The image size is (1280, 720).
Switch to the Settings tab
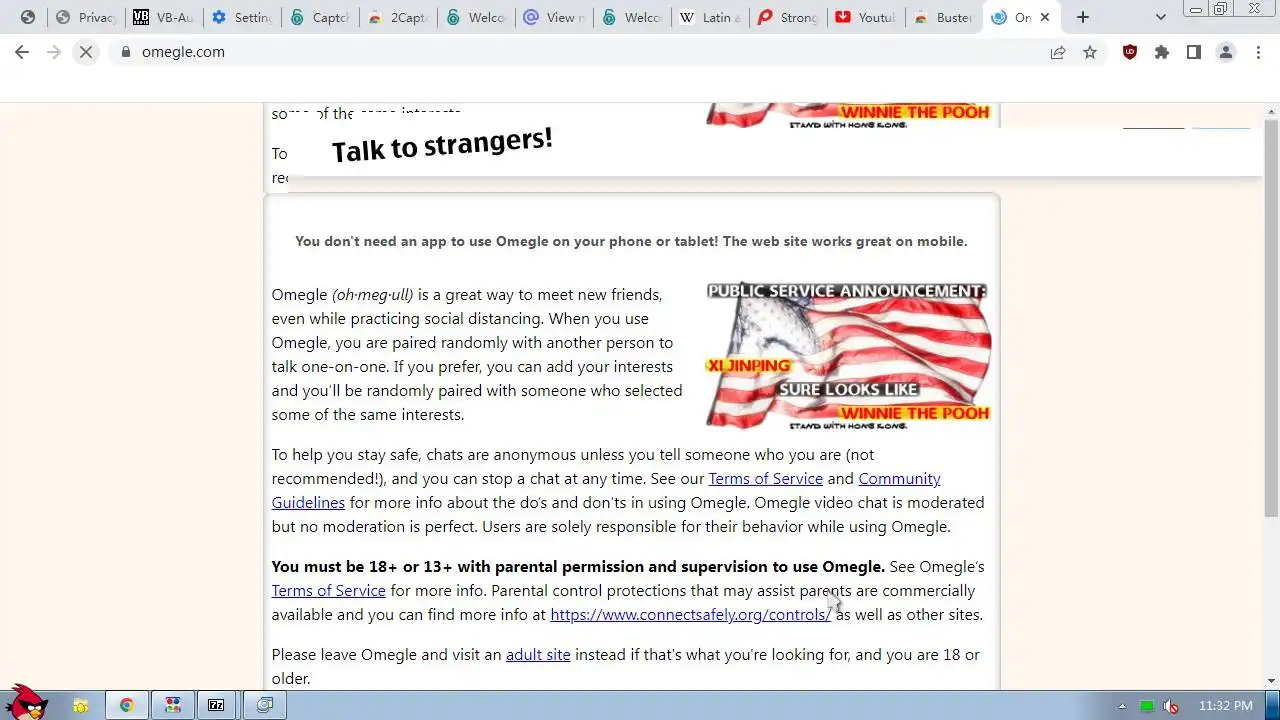(x=242, y=17)
